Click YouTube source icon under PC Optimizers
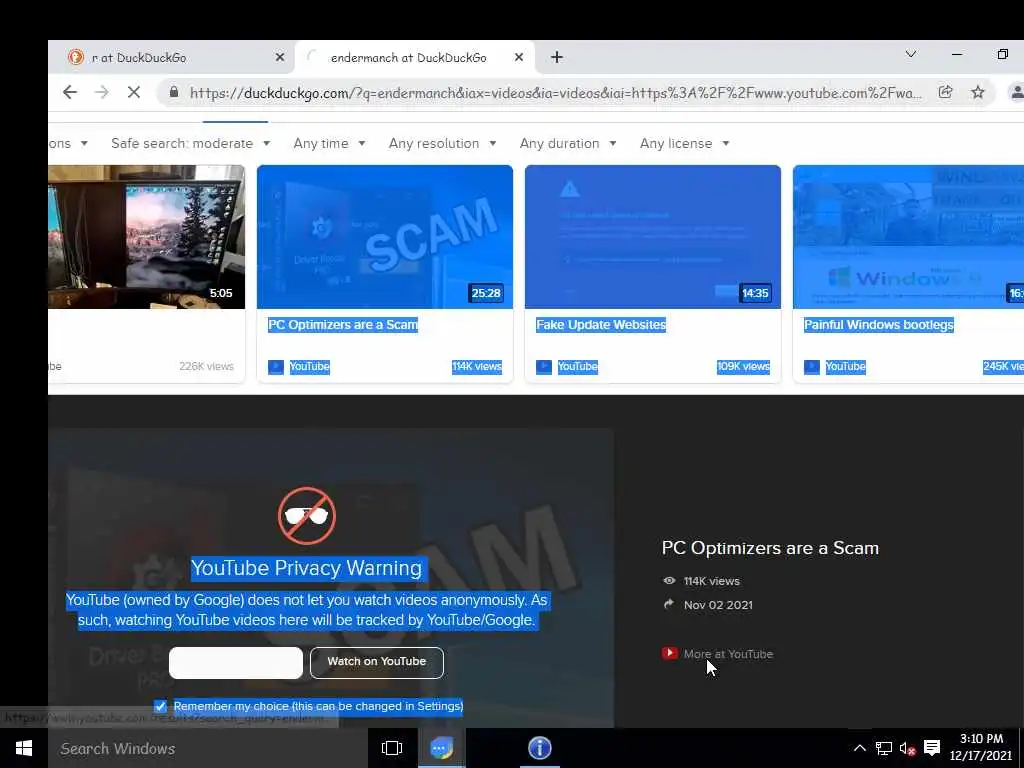This screenshot has width=1024, height=768. [x=276, y=367]
